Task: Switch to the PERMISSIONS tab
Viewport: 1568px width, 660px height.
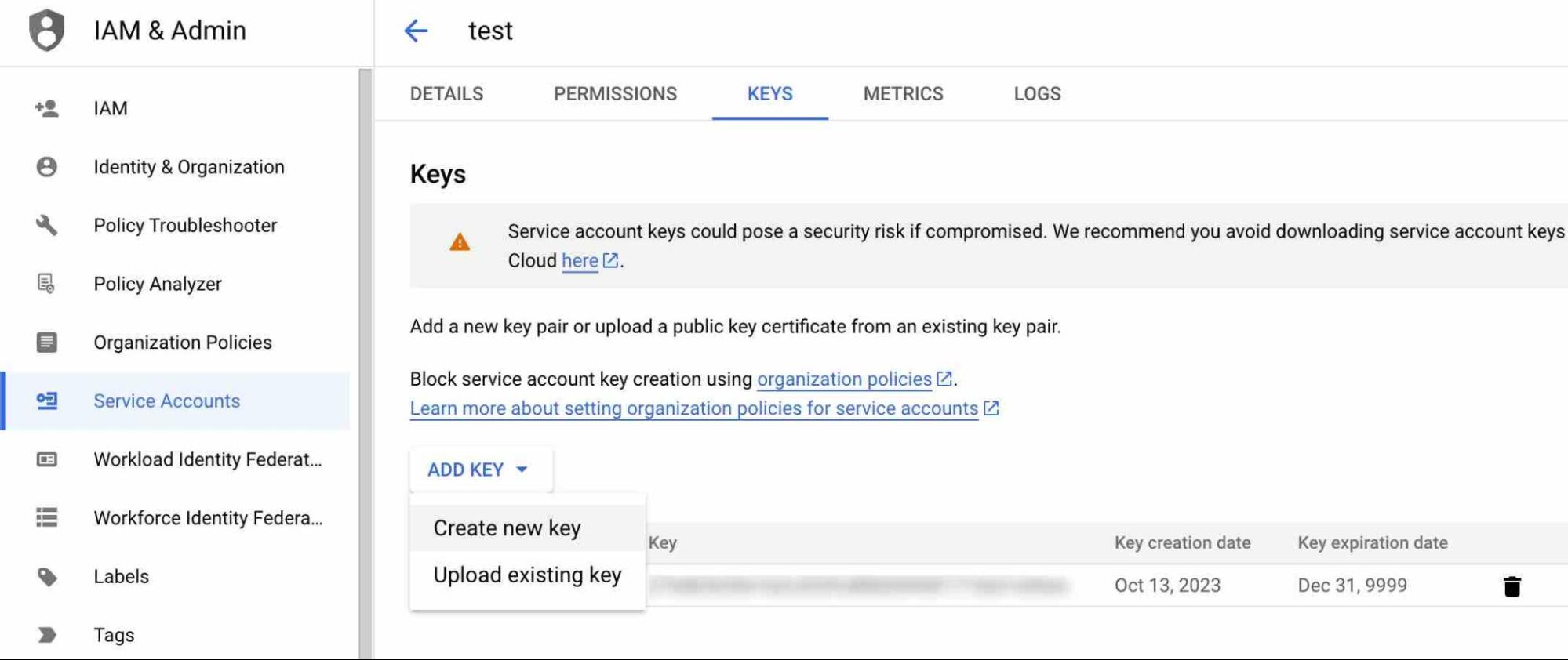Action: coord(615,93)
